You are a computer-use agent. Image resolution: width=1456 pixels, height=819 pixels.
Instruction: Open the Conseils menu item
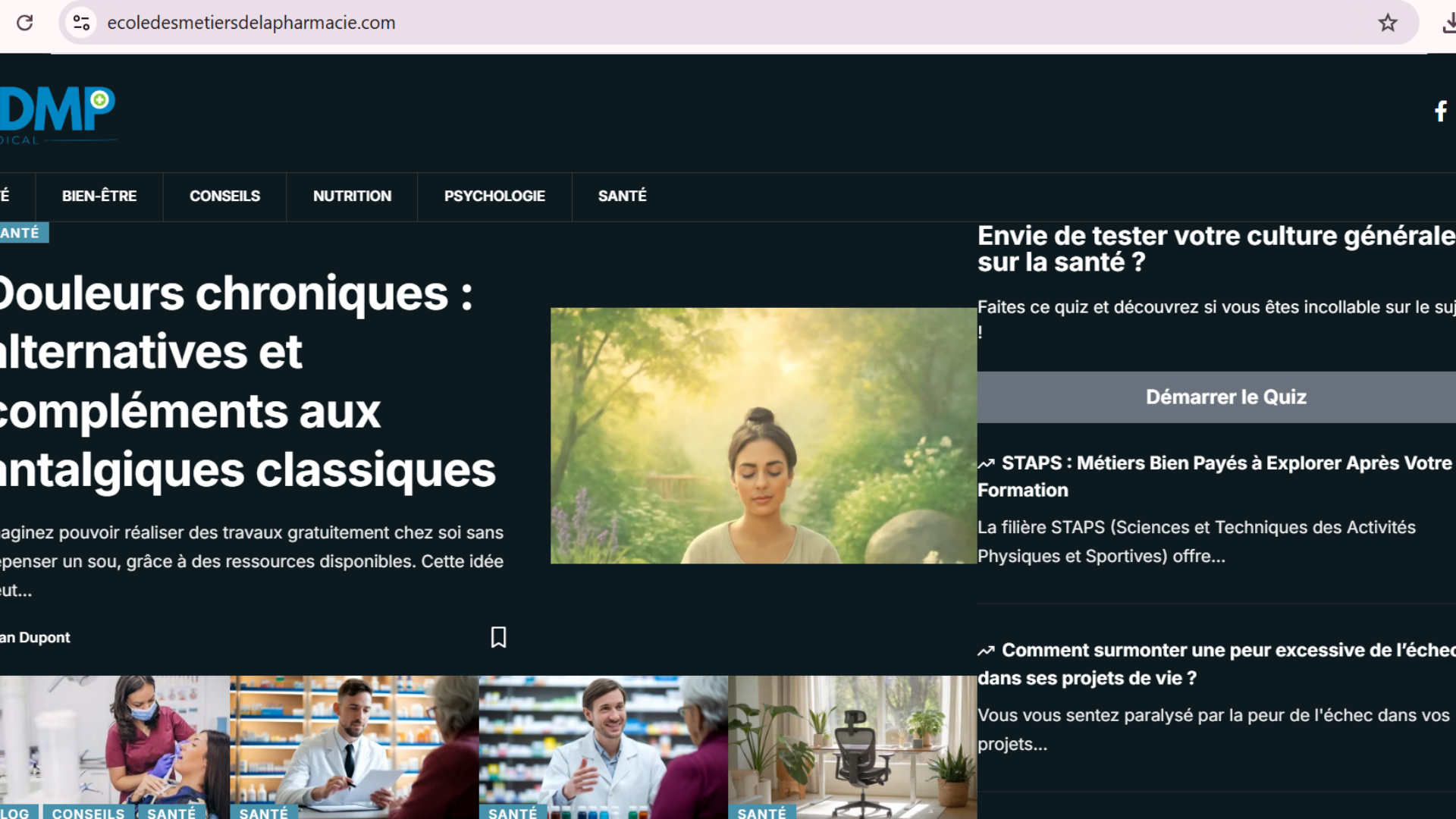pyautogui.click(x=224, y=196)
